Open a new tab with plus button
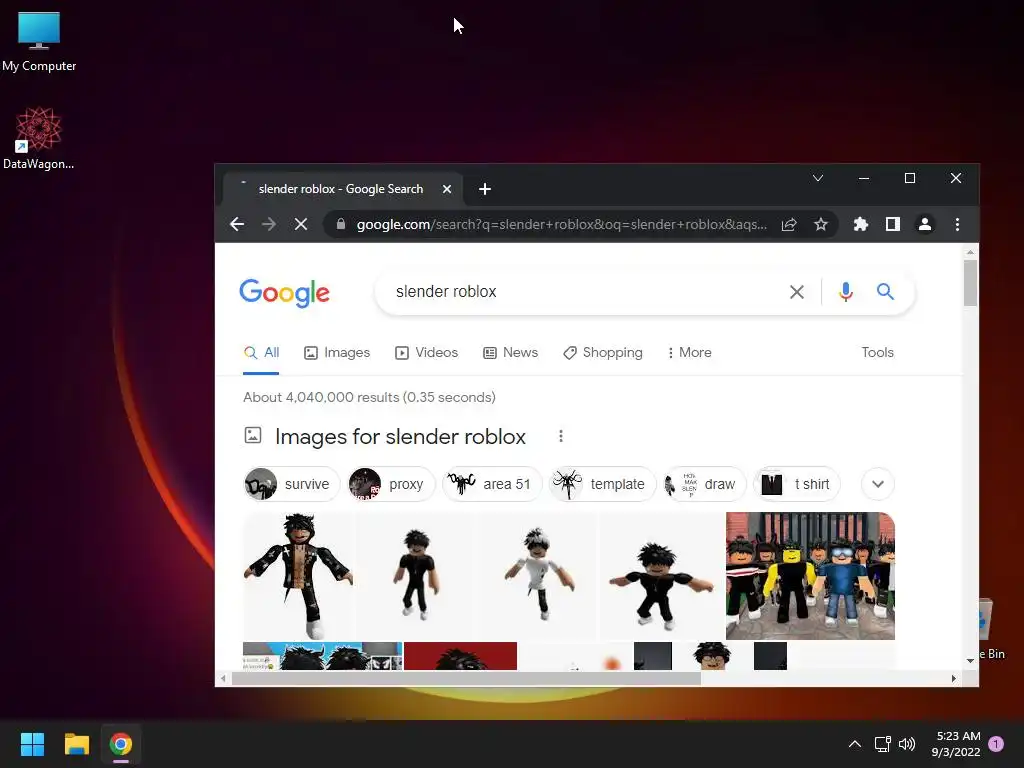This screenshot has height=768, width=1024. pos(485,189)
